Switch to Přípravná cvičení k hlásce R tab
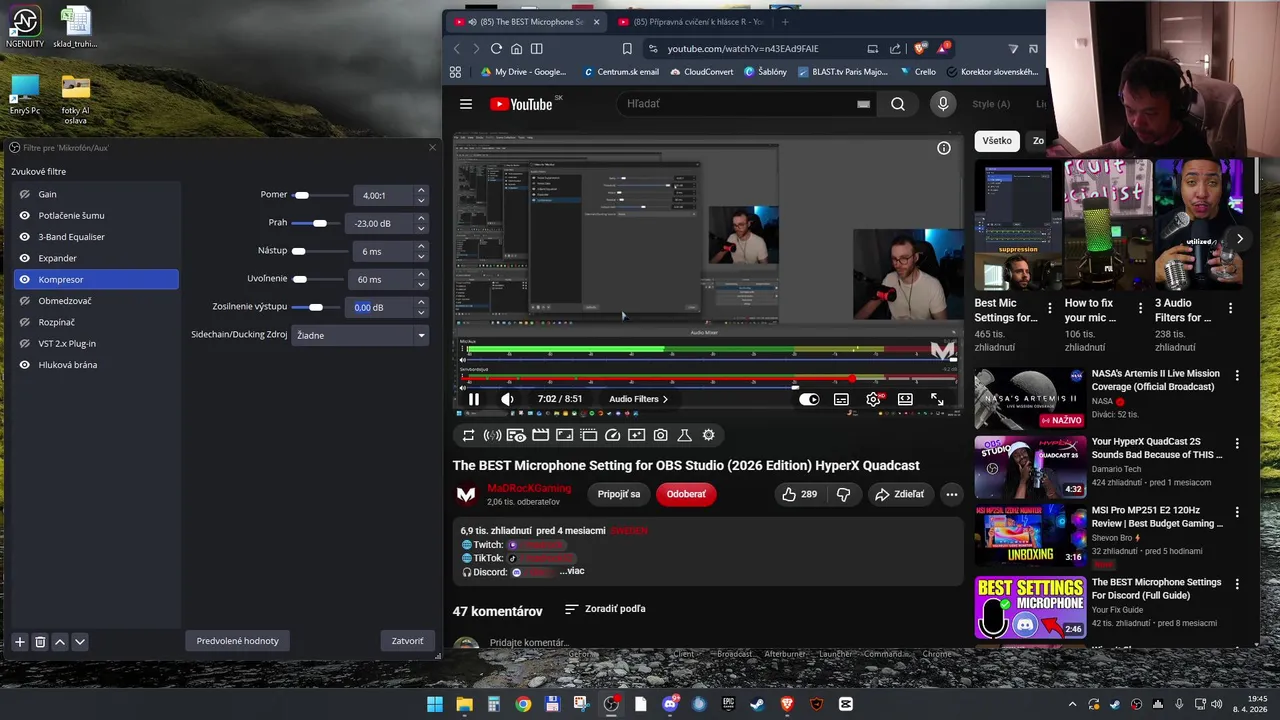 690,21
